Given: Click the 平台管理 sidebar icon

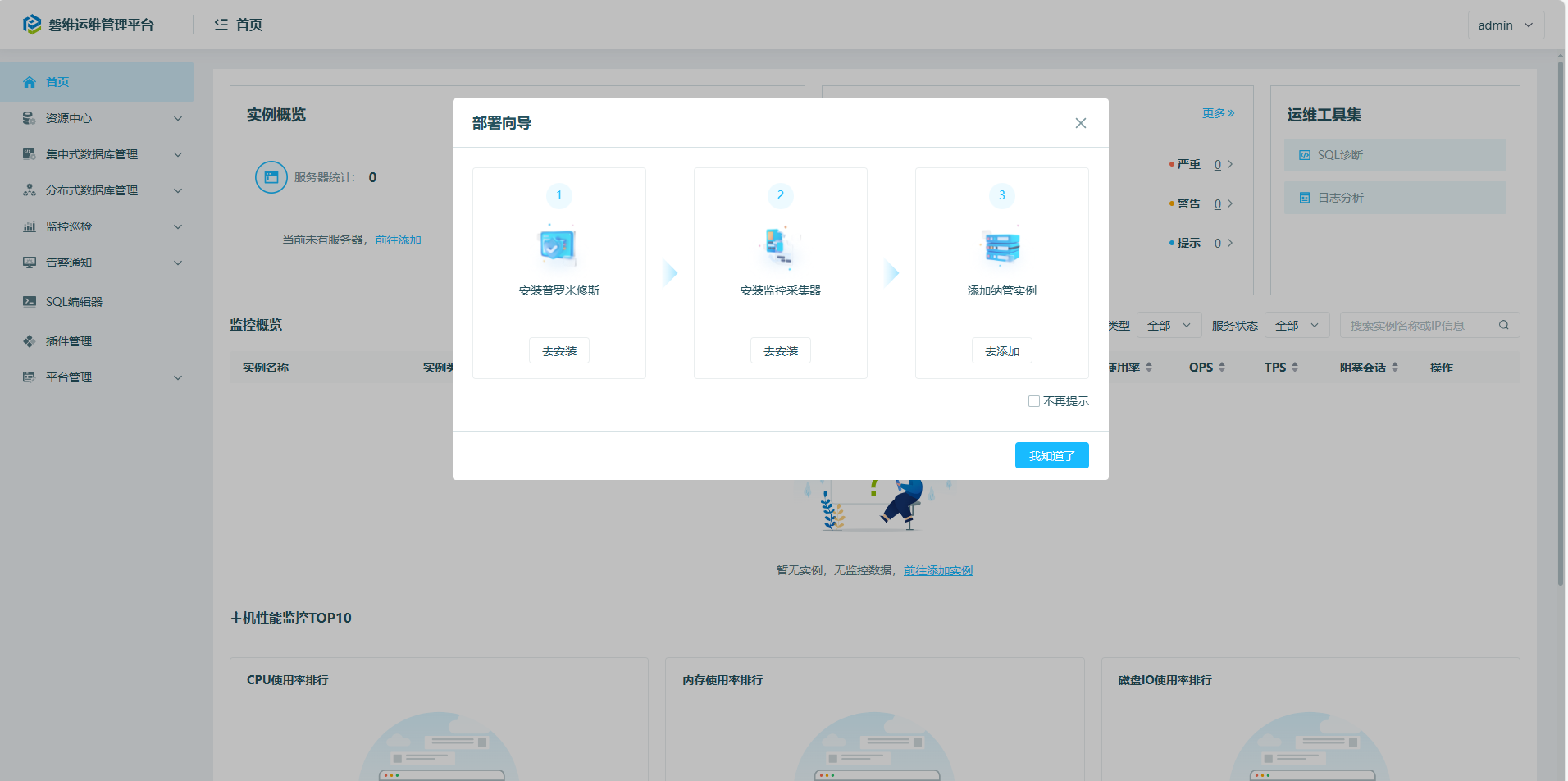Looking at the screenshot, I should [30, 377].
